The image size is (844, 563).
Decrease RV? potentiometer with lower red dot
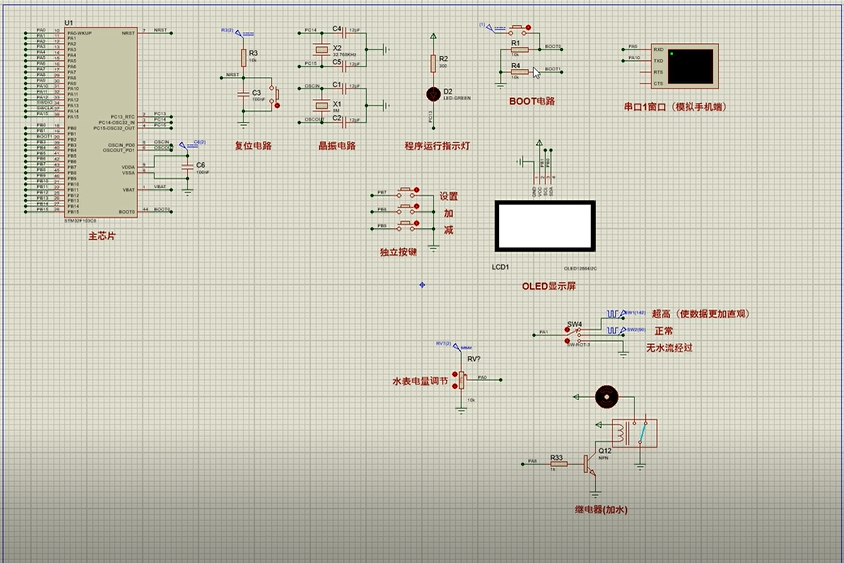click(455, 386)
